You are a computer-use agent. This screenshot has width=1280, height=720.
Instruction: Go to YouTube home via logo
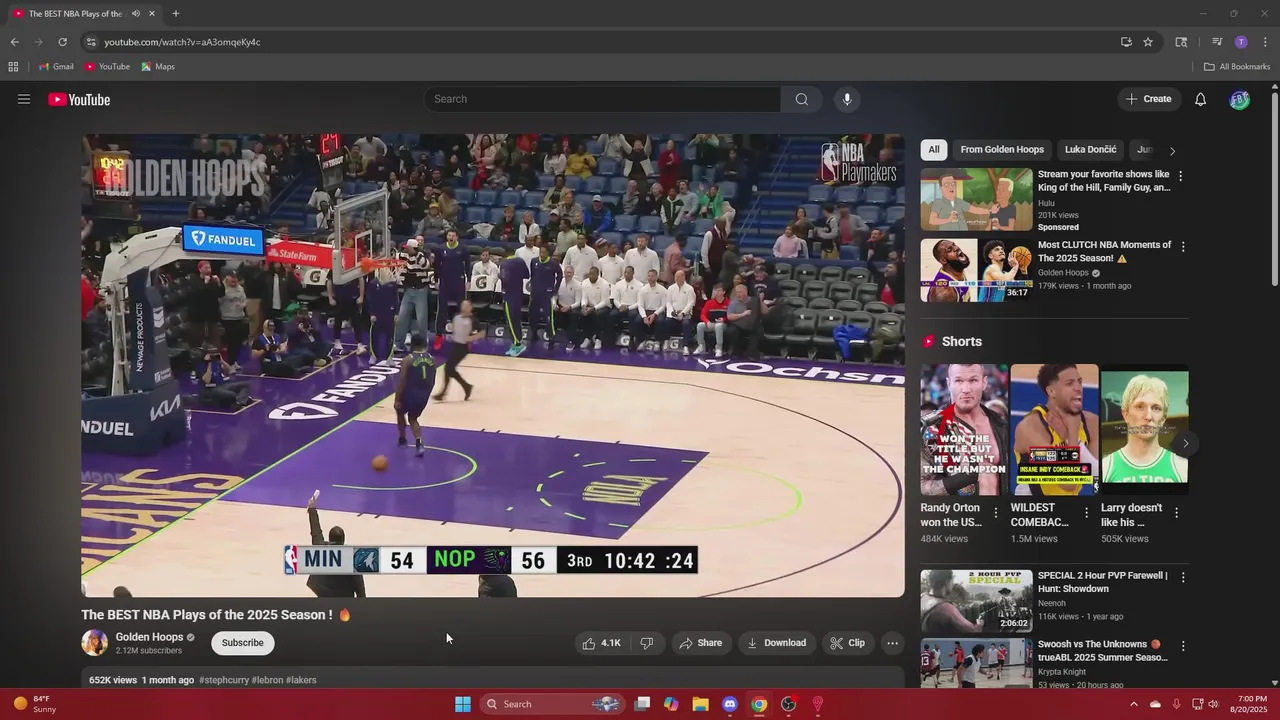[x=79, y=99]
